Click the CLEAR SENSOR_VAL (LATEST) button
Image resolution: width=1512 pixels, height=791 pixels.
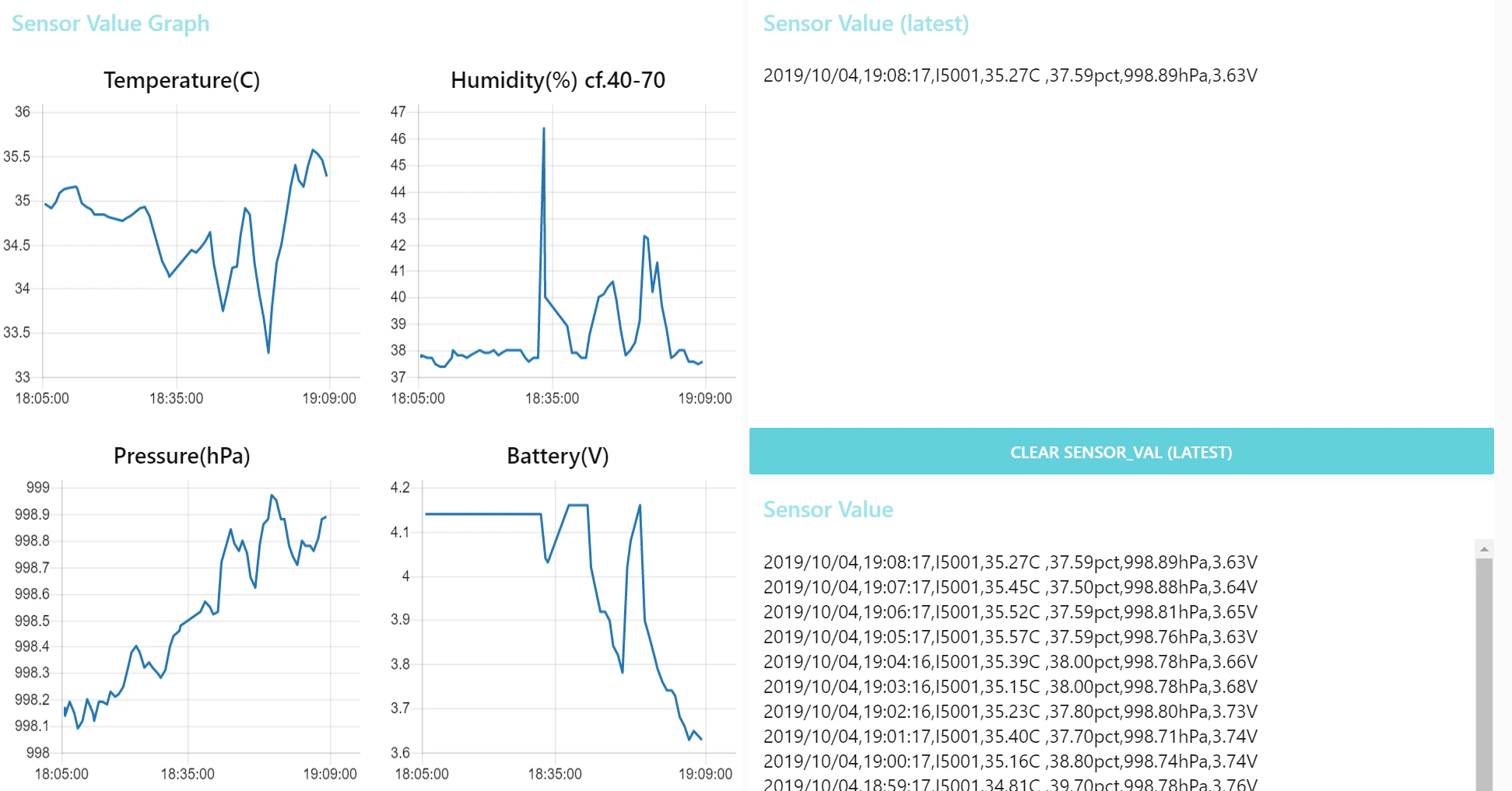tap(1121, 451)
